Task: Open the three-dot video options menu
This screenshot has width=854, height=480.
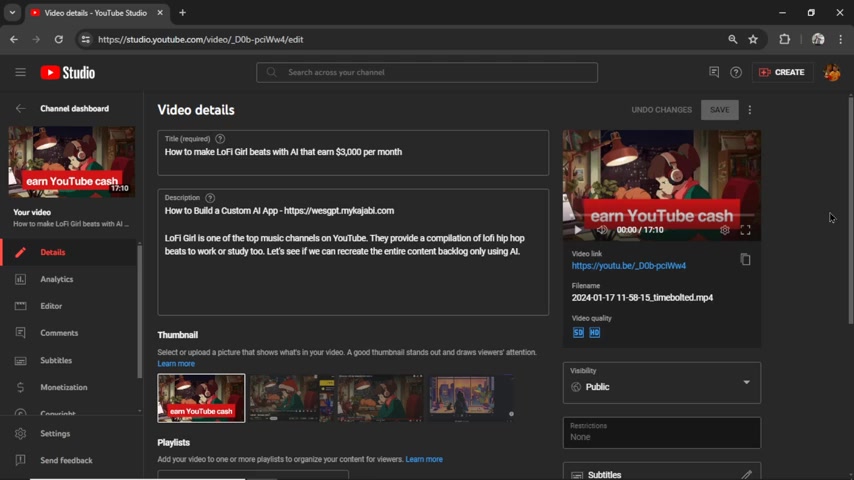Action: point(750,110)
